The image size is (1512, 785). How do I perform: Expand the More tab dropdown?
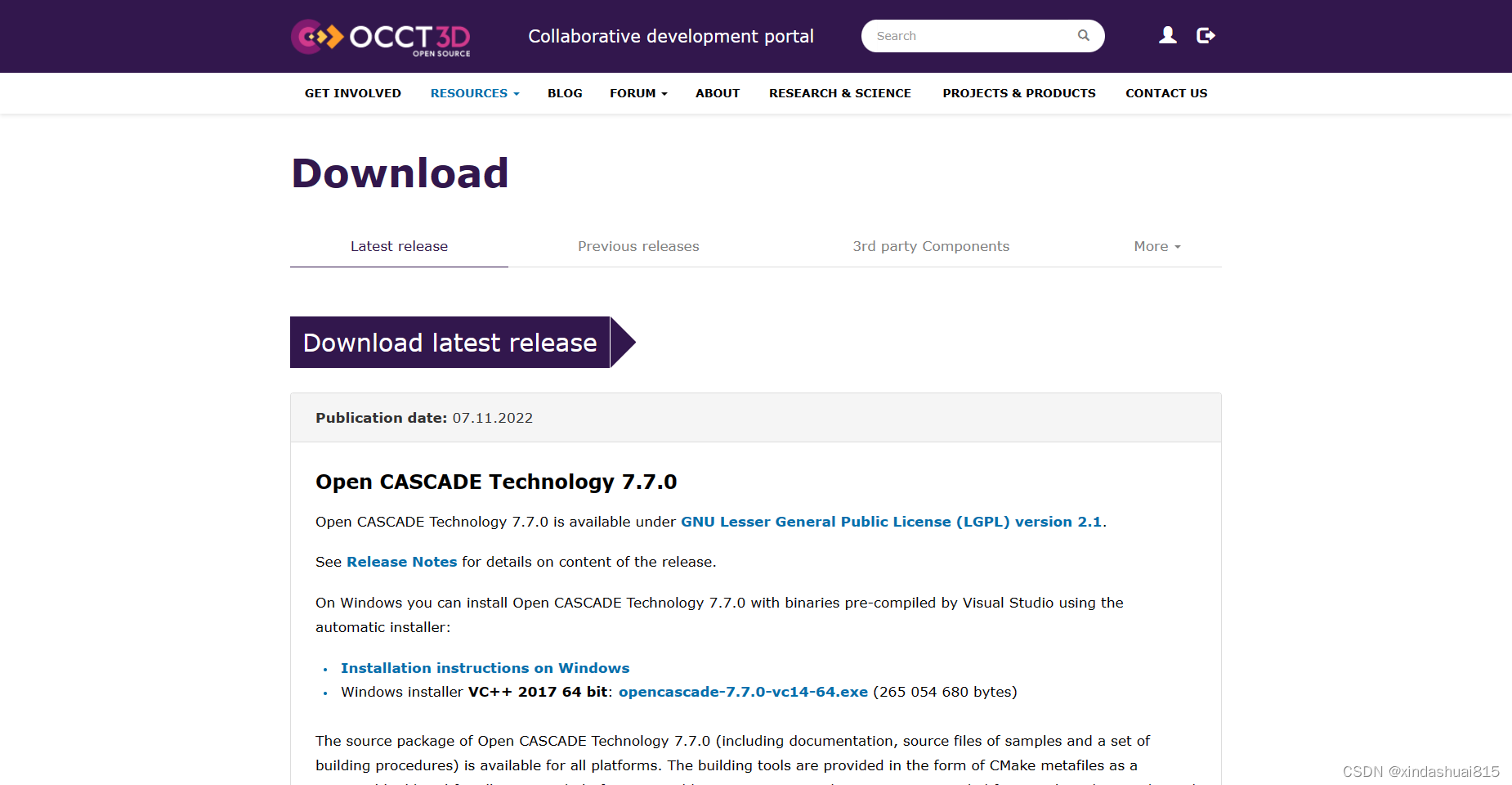tap(1157, 246)
